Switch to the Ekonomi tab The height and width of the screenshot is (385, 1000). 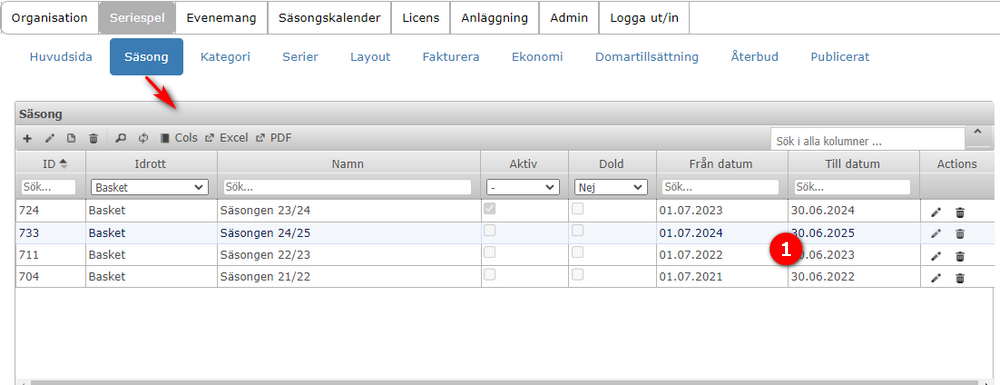(x=538, y=57)
